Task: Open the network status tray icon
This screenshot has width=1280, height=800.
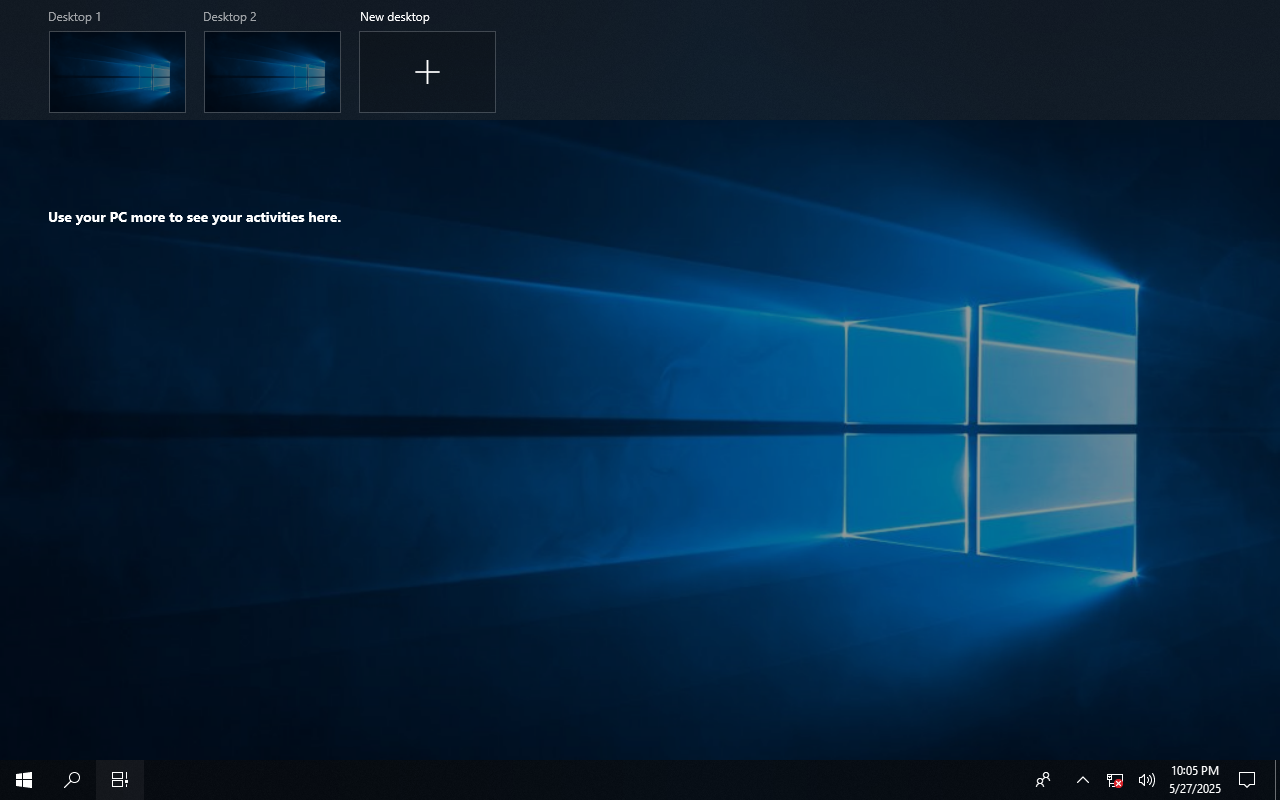Action: [x=1114, y=780]
